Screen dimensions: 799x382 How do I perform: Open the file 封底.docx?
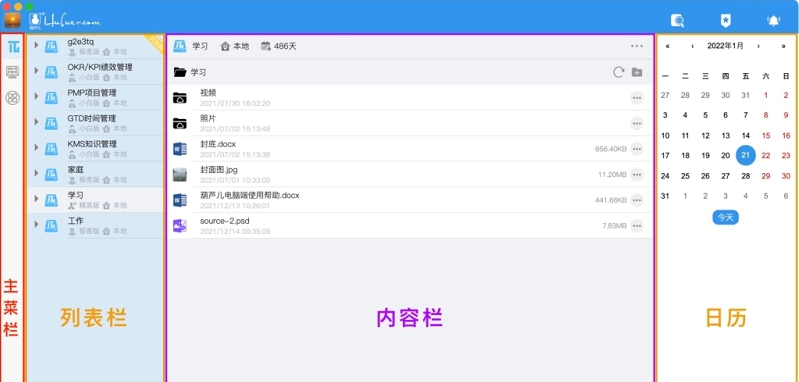pyautogui.click(x=410, y=149)
